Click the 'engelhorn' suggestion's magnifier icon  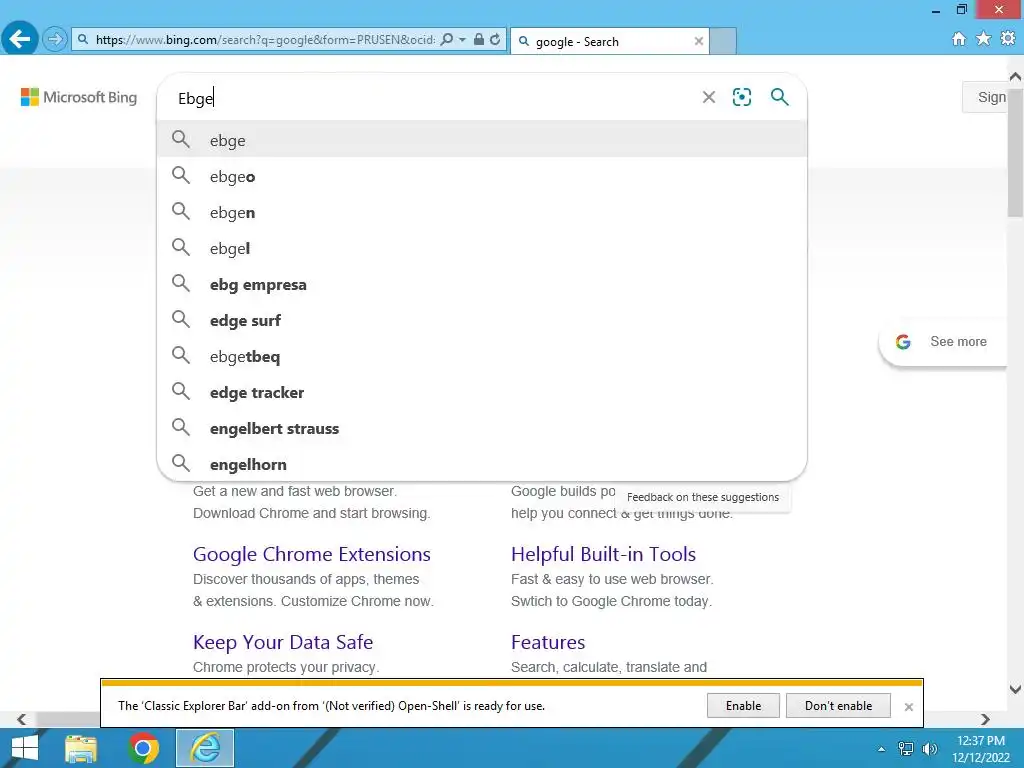pyautogui.click(x=181, y=463)
